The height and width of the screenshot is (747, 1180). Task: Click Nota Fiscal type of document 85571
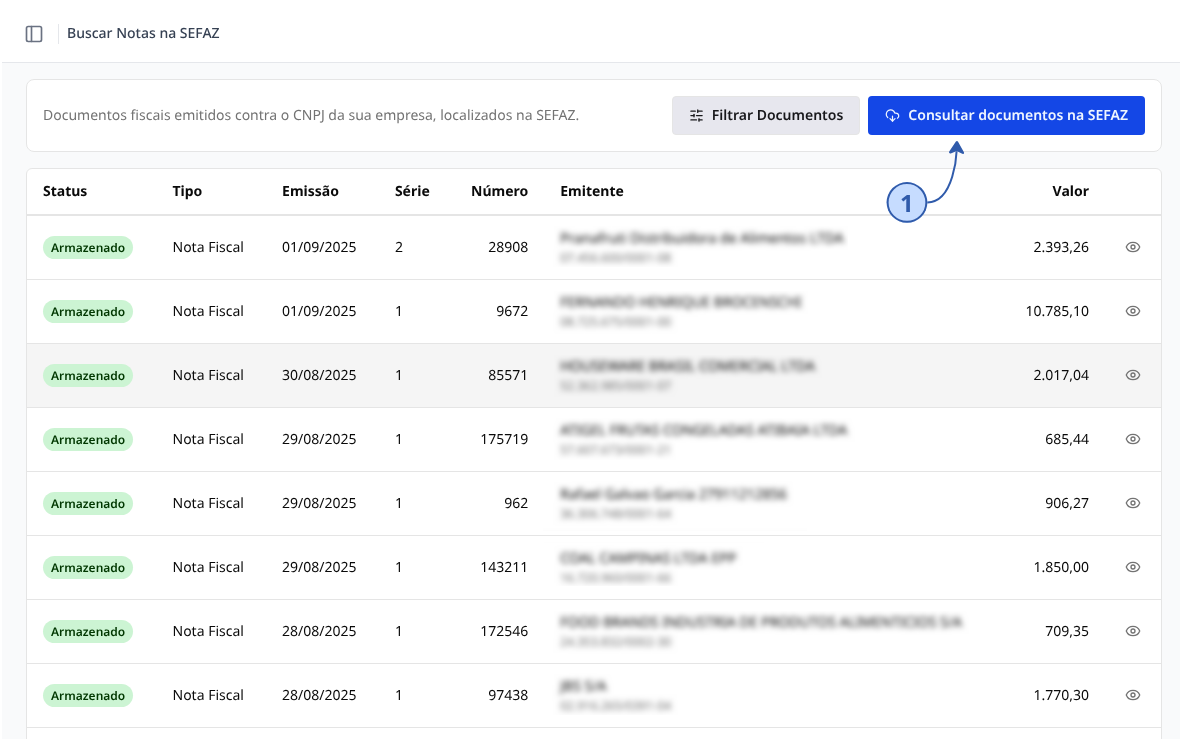point(208,375)
